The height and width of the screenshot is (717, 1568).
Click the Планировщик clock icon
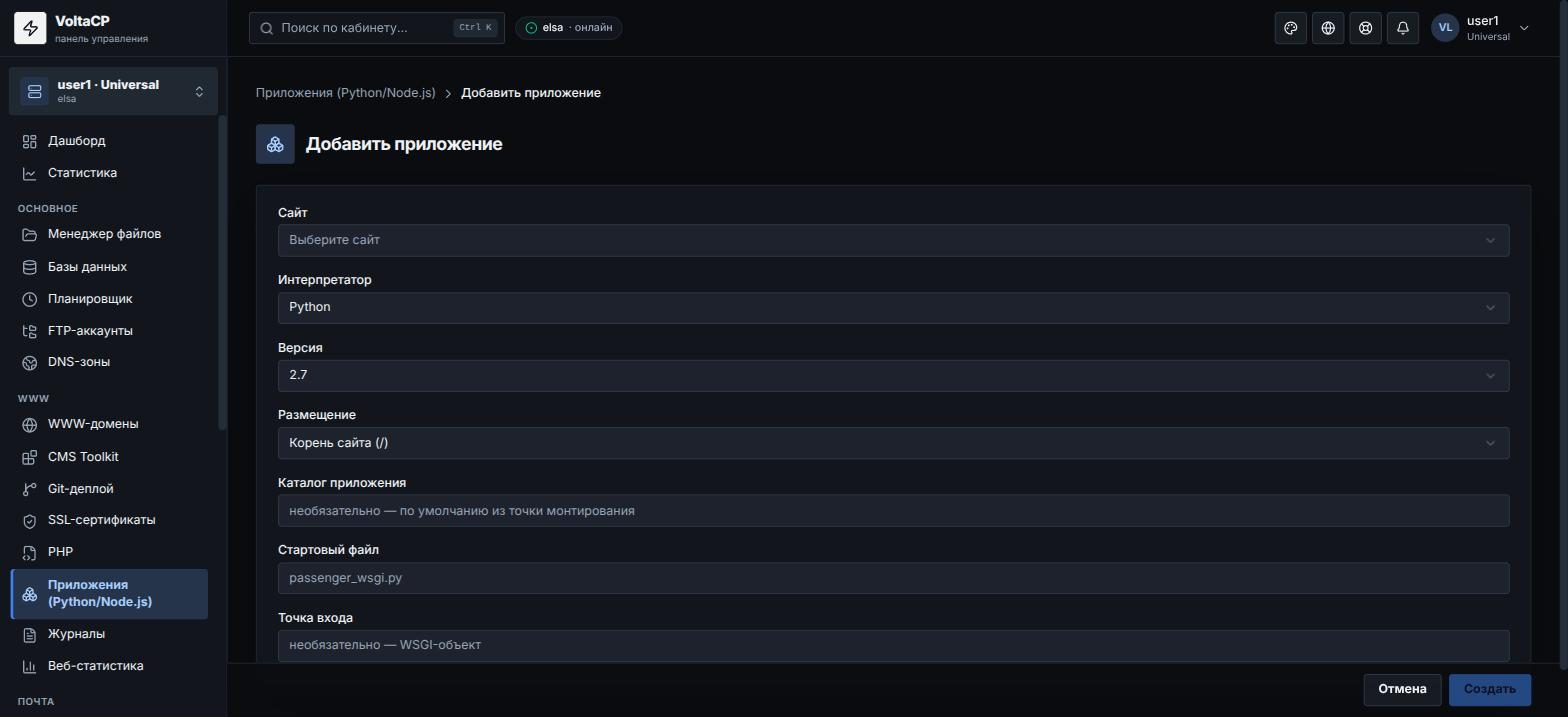pyautogui.click(x=30, y=299)
